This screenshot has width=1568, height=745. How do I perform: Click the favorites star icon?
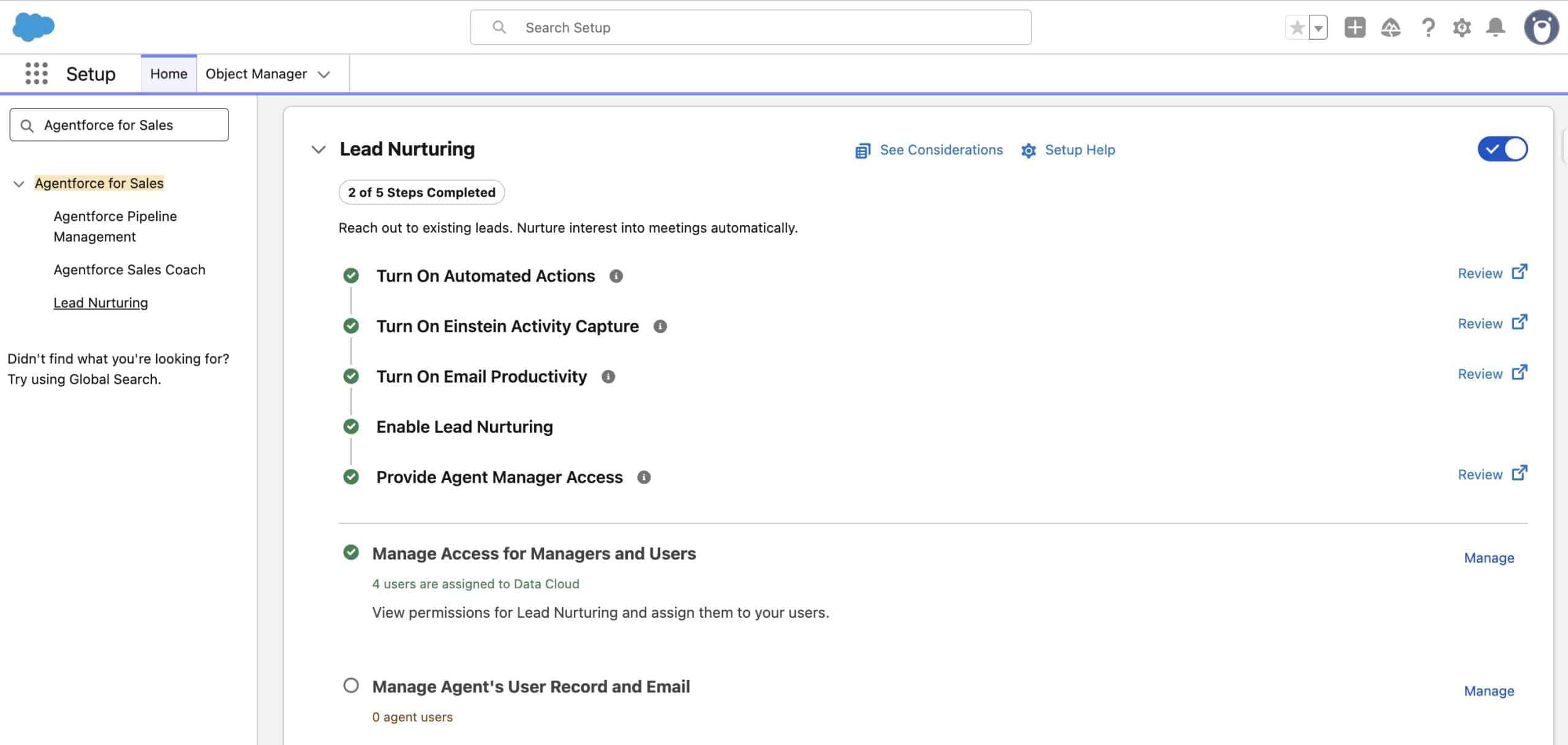point(1297,28)
